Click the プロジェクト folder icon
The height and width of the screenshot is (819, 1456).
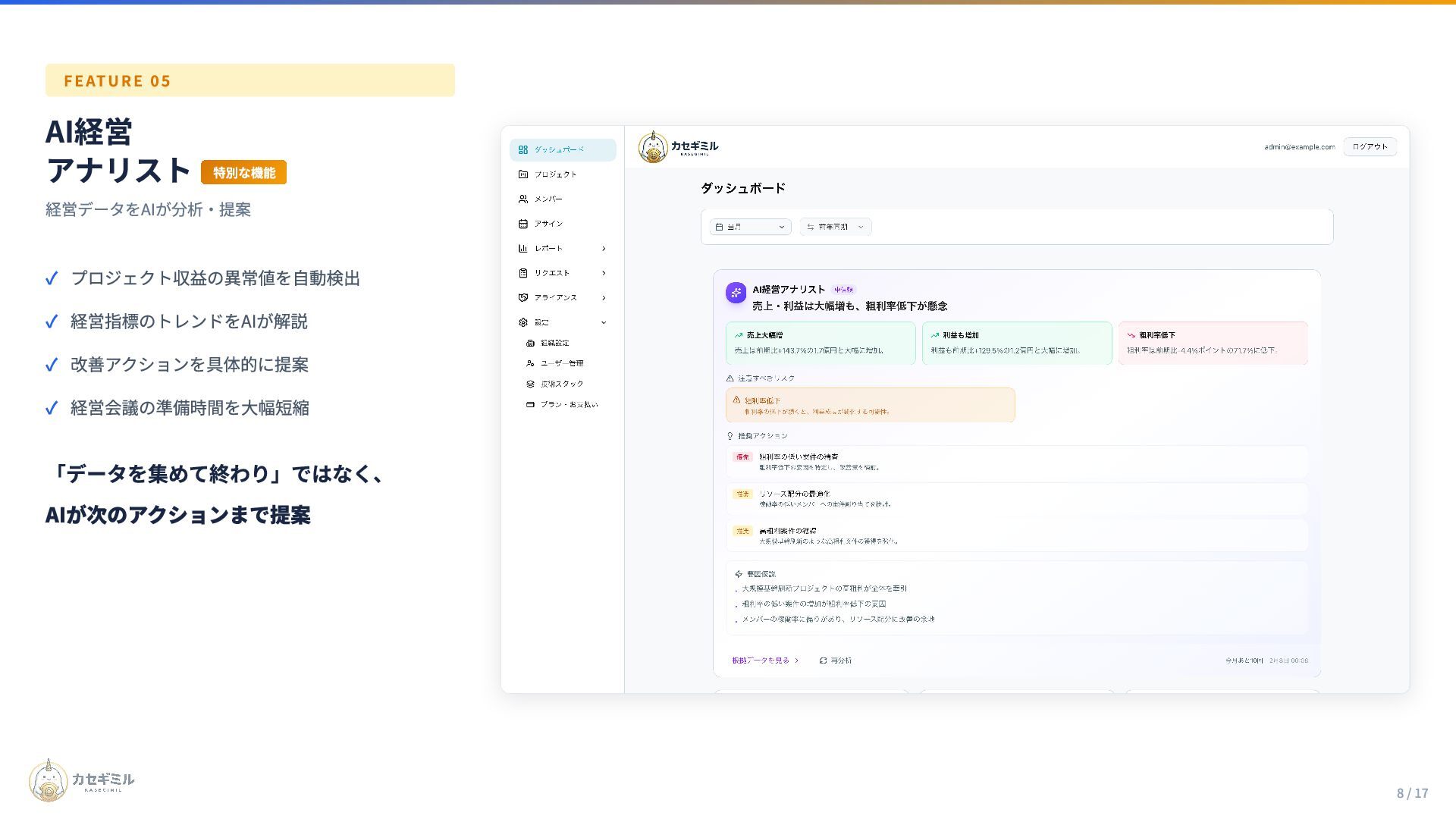click(x=523, y=174)
